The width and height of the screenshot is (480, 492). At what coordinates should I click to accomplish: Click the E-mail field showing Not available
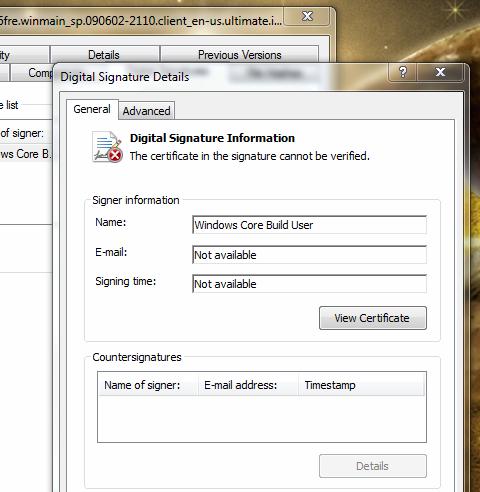coord(310,255)
